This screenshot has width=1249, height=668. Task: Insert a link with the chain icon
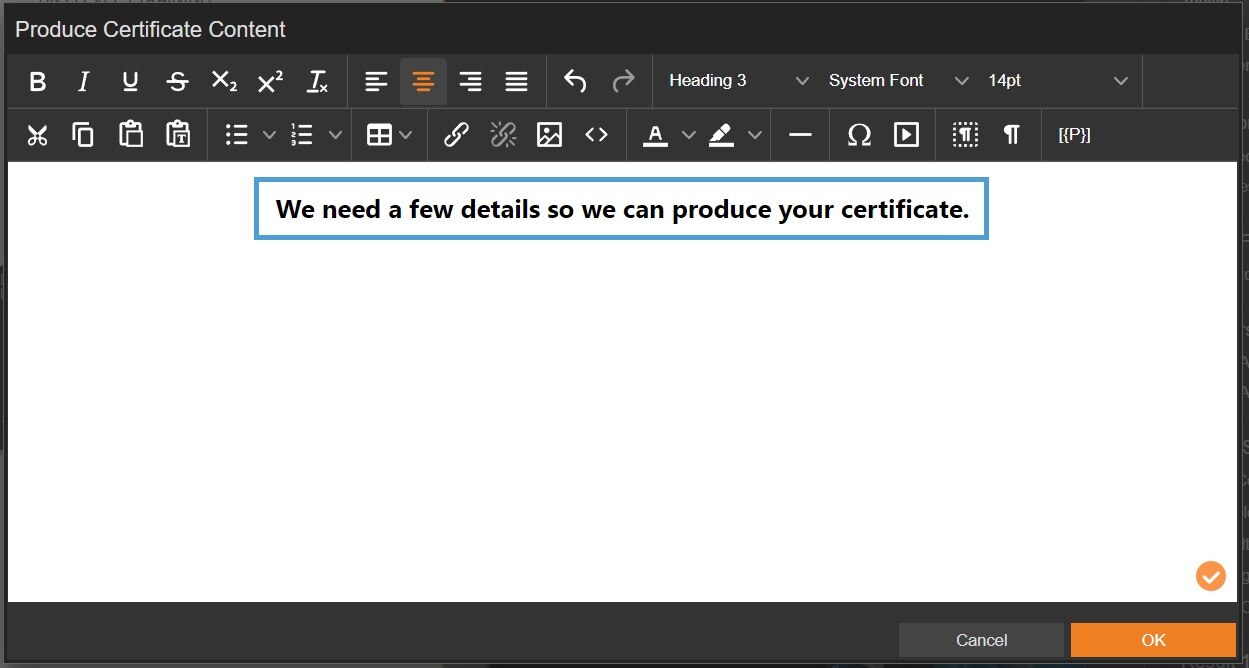pos(456,135)
